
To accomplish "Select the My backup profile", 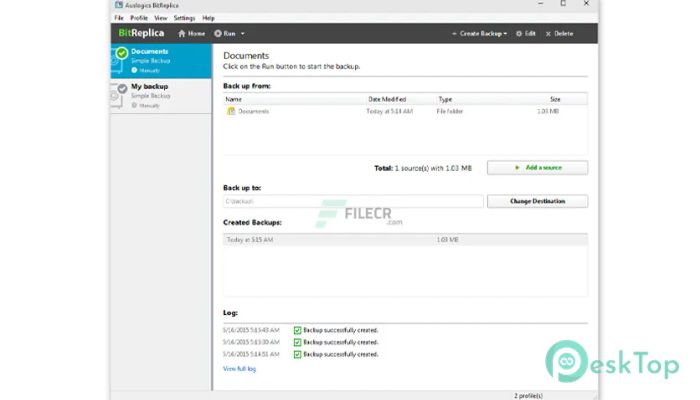I will tap(161, 96).
